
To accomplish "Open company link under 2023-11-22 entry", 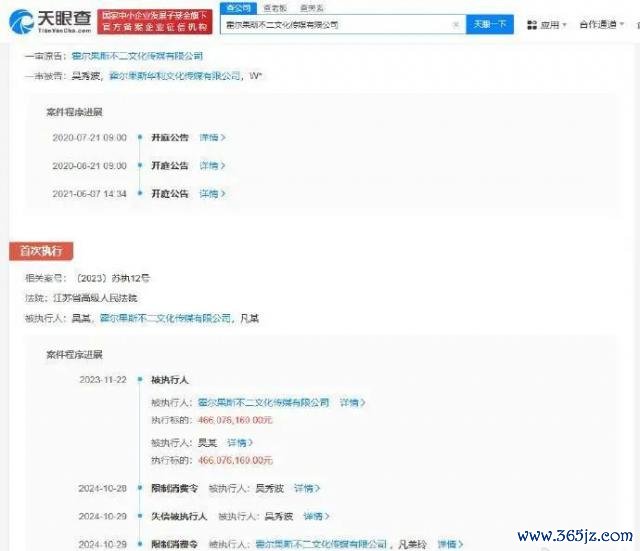I will 263,402.
